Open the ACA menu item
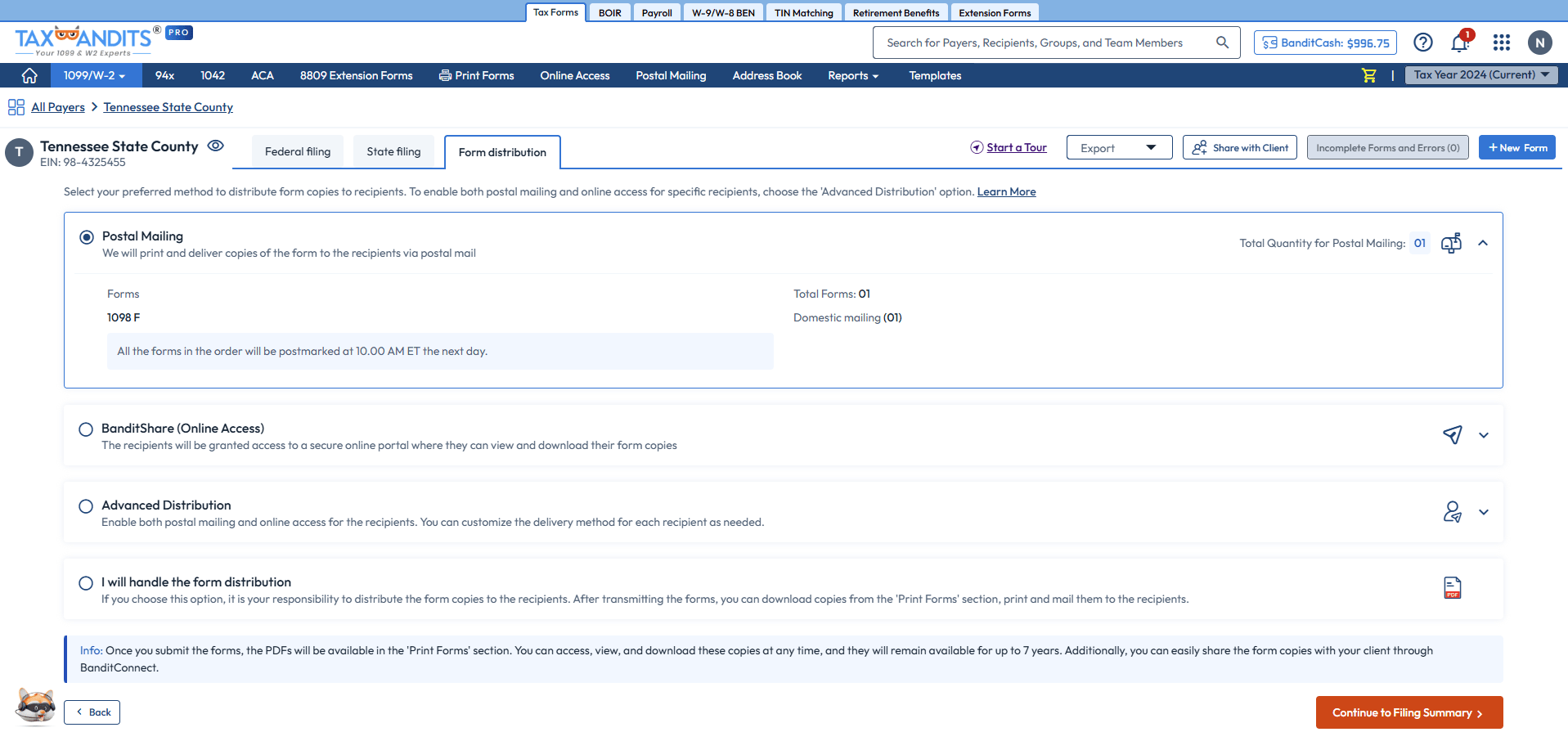The height and width of the screenshot is (741, 1568). click(x=263, y=75)
